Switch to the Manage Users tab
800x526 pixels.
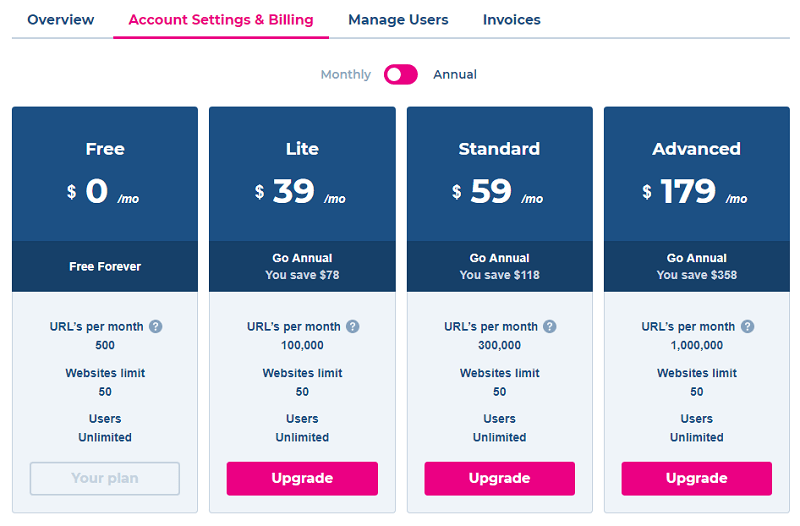click(398, 20)
